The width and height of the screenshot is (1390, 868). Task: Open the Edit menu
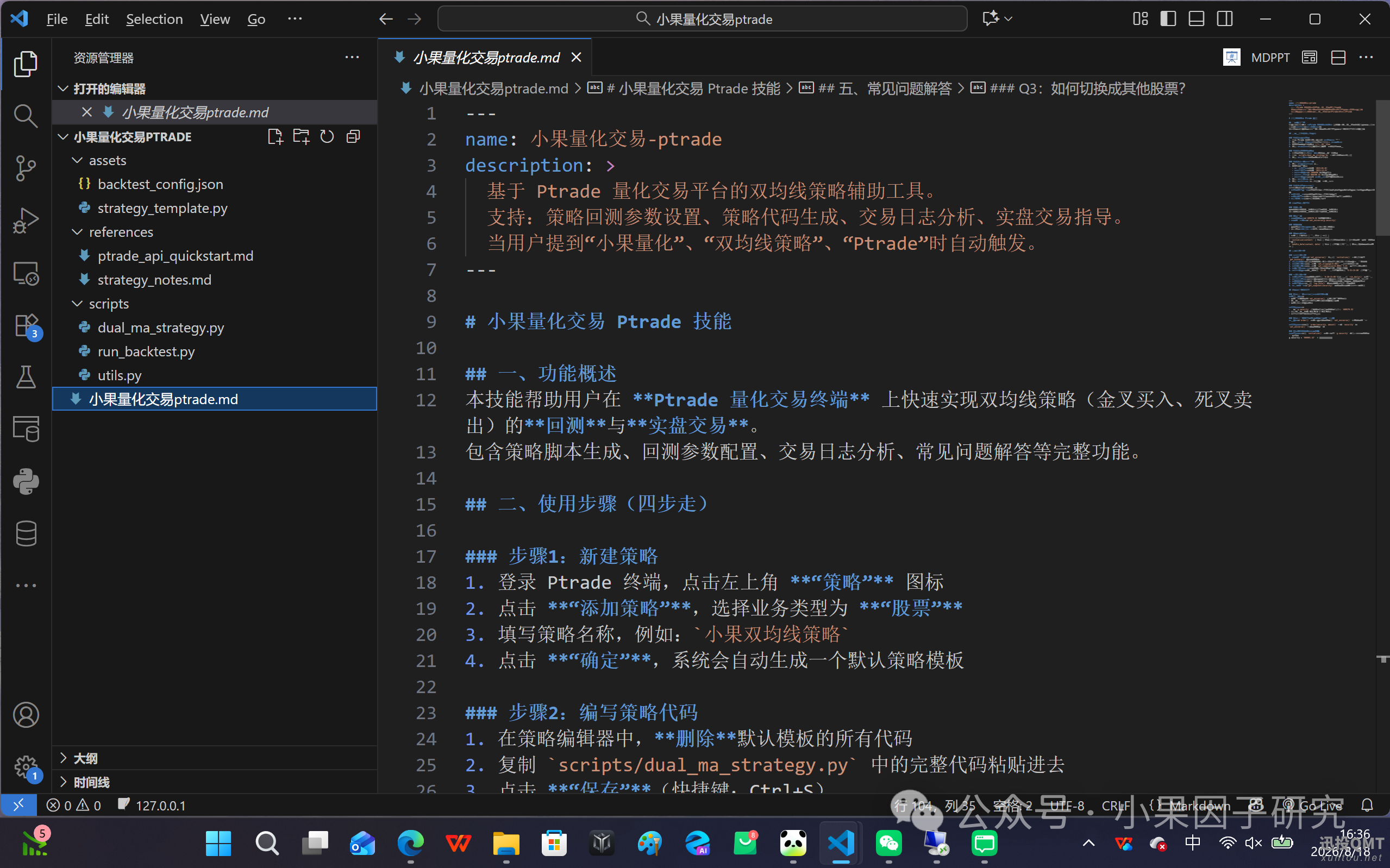point(97,19)
